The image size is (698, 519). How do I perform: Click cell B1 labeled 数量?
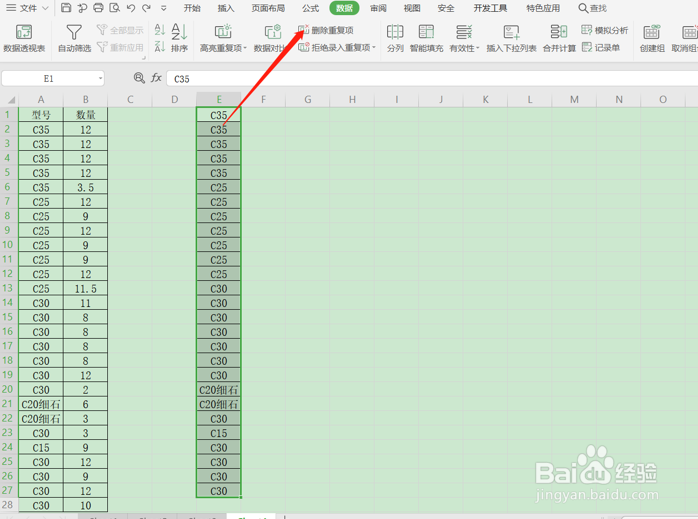pos(85,115)
